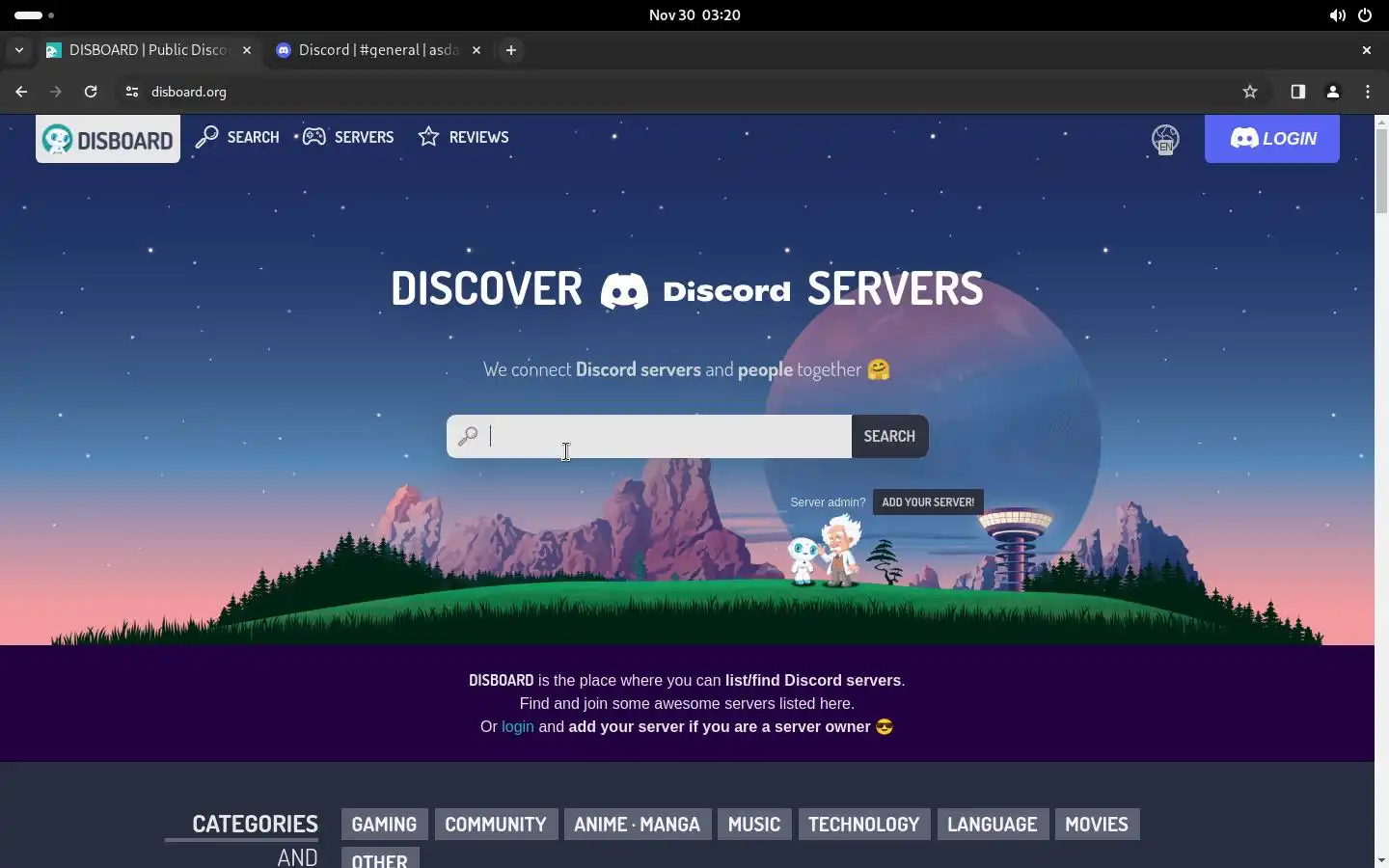Go back to the previous page

coord(21,92)
